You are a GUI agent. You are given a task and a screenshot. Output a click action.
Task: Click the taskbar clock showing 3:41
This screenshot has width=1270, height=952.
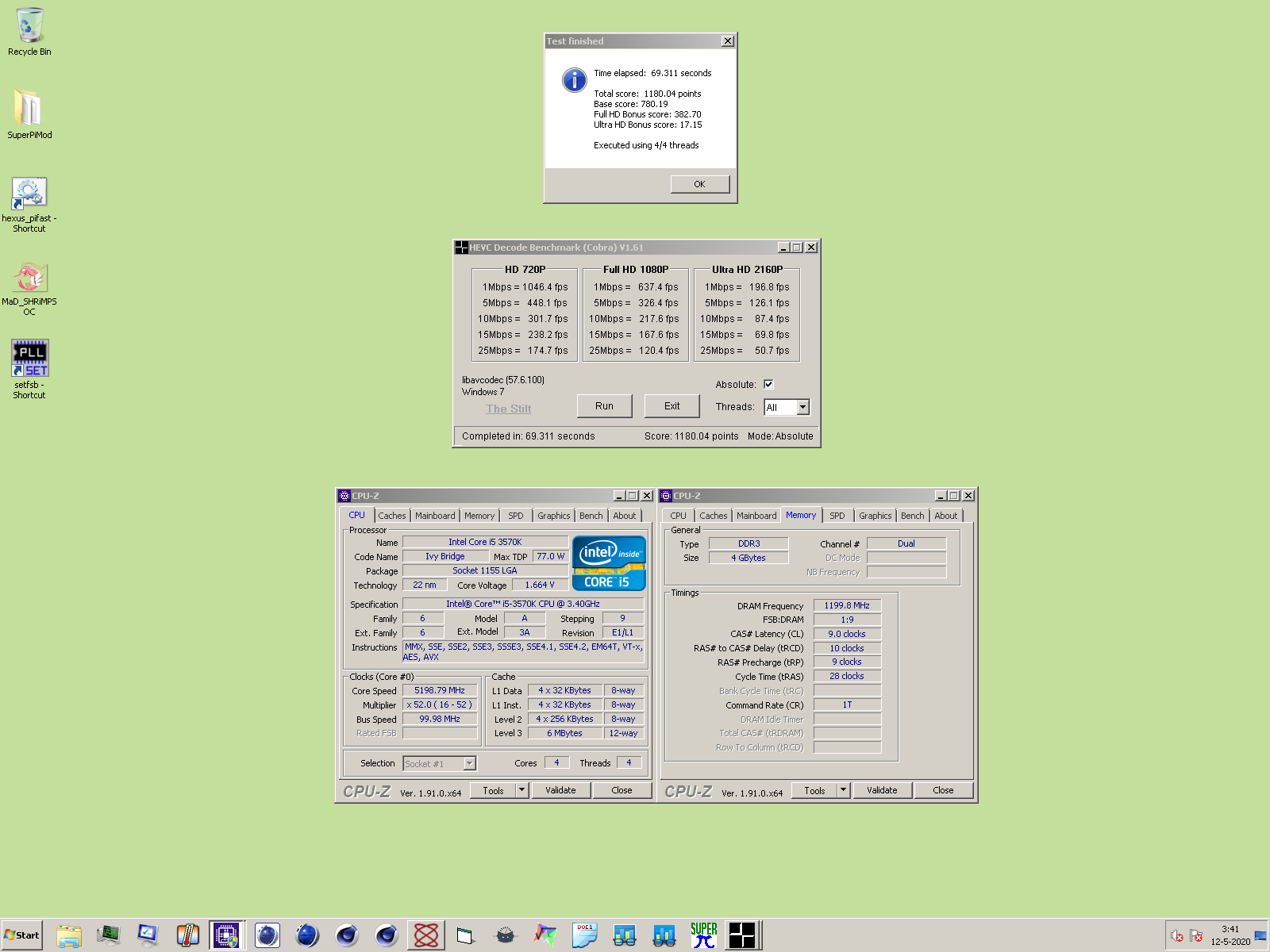pos(1230,929)
